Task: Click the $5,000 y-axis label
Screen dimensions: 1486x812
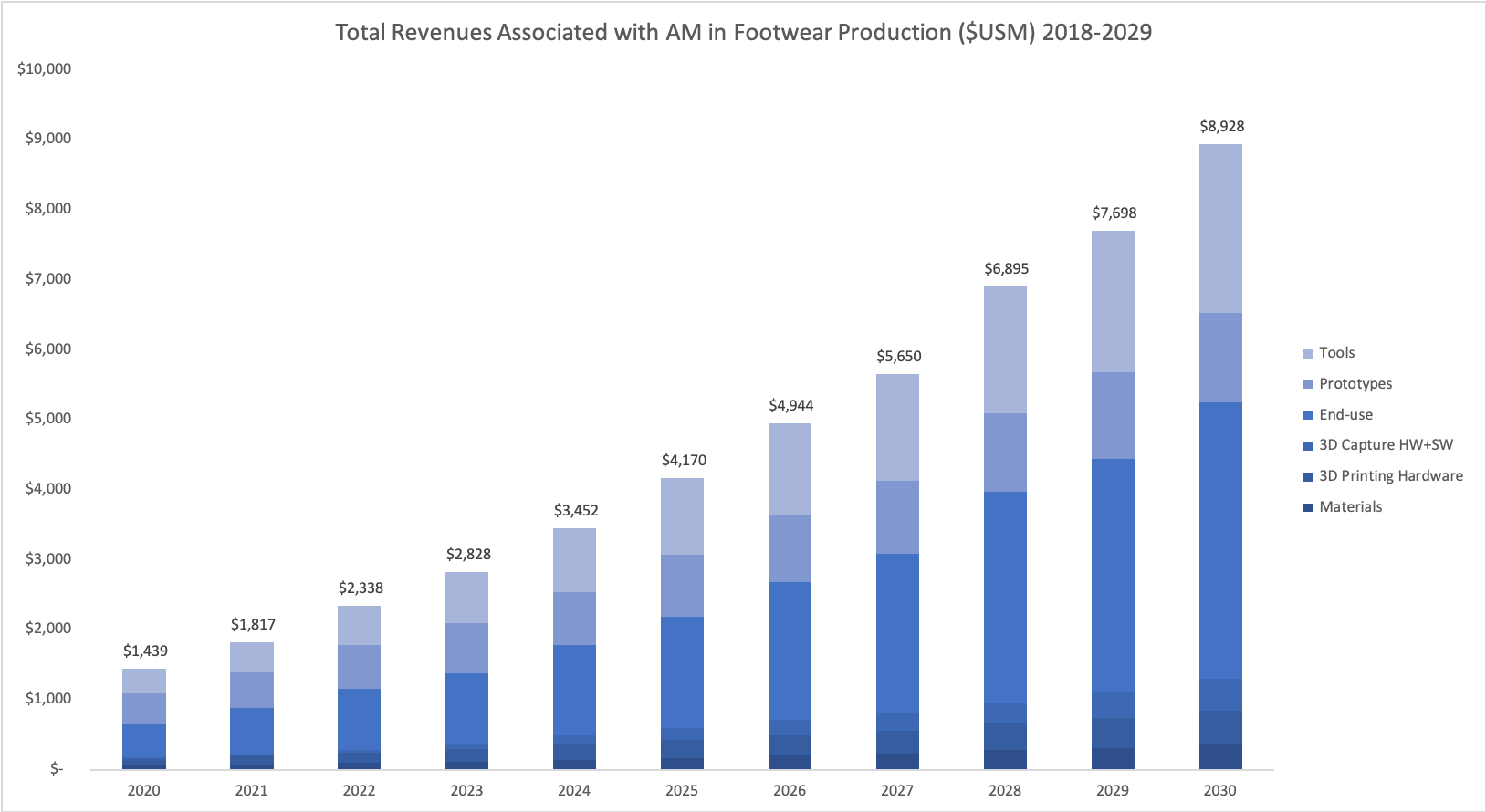Action: coord(48,418)
